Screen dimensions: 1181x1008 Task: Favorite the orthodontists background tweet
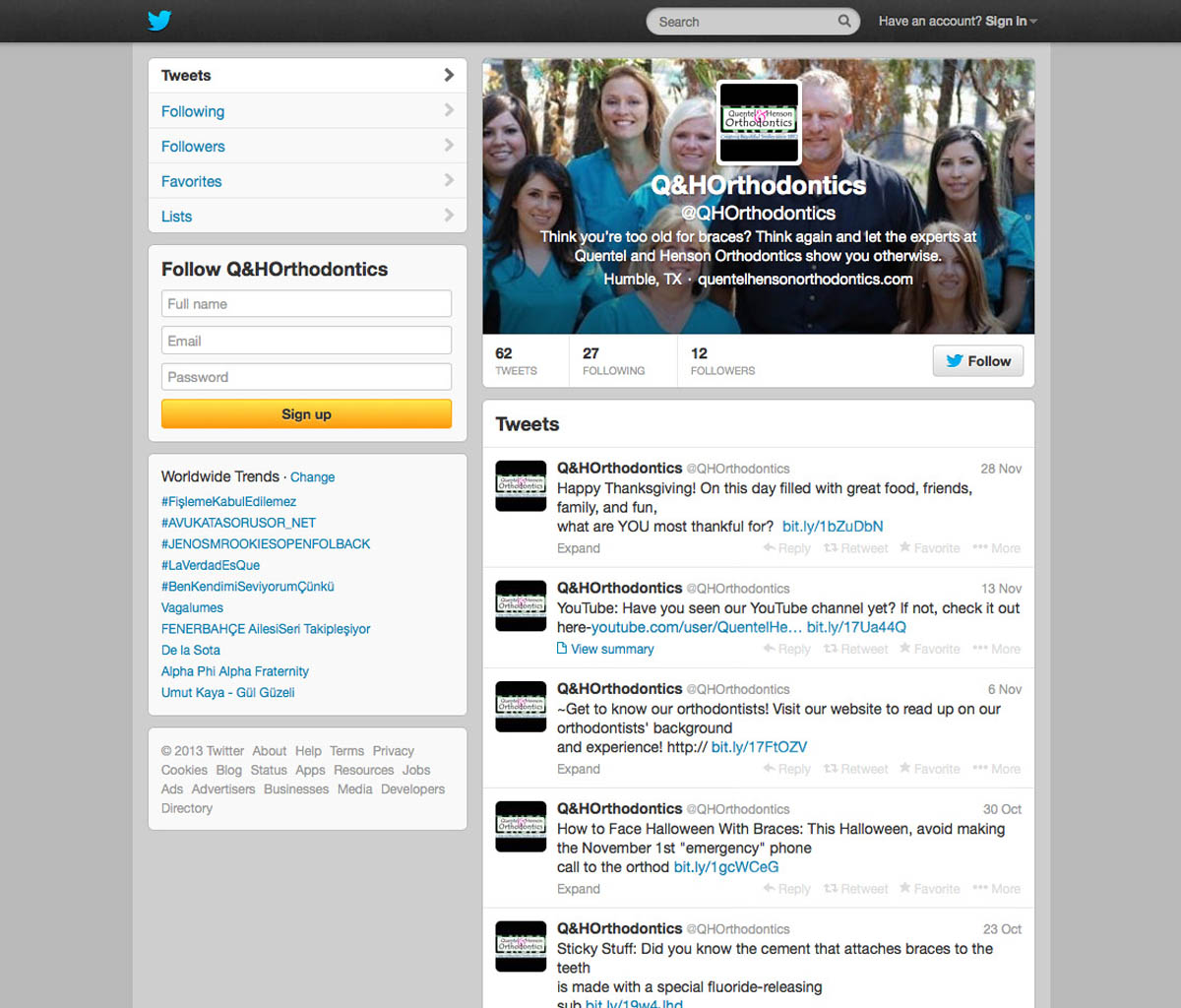click(930, 769)
